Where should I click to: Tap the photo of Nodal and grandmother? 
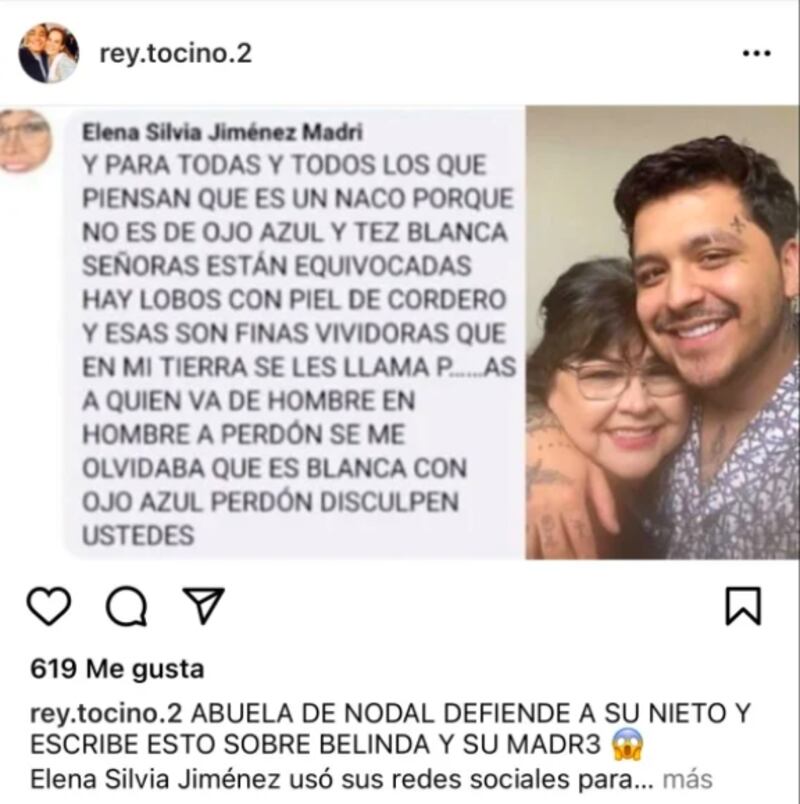pos(663,332)
